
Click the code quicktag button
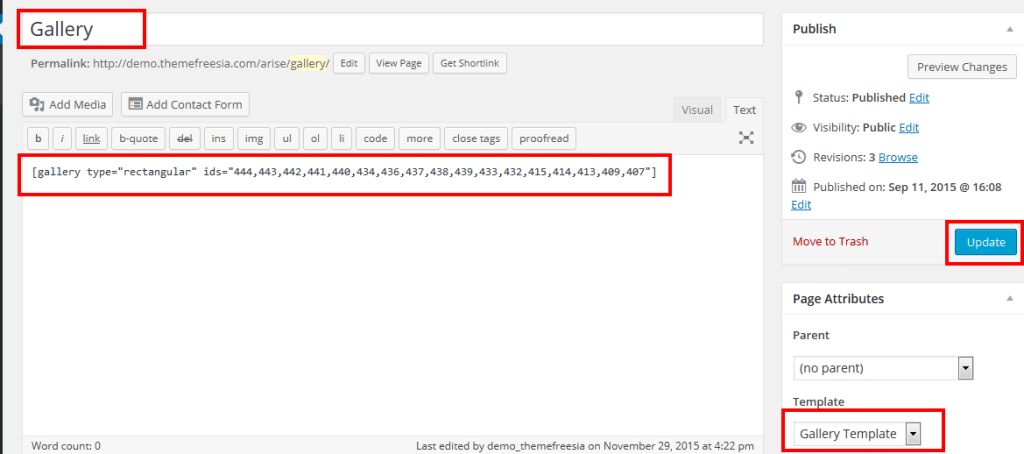coord(375,138)
